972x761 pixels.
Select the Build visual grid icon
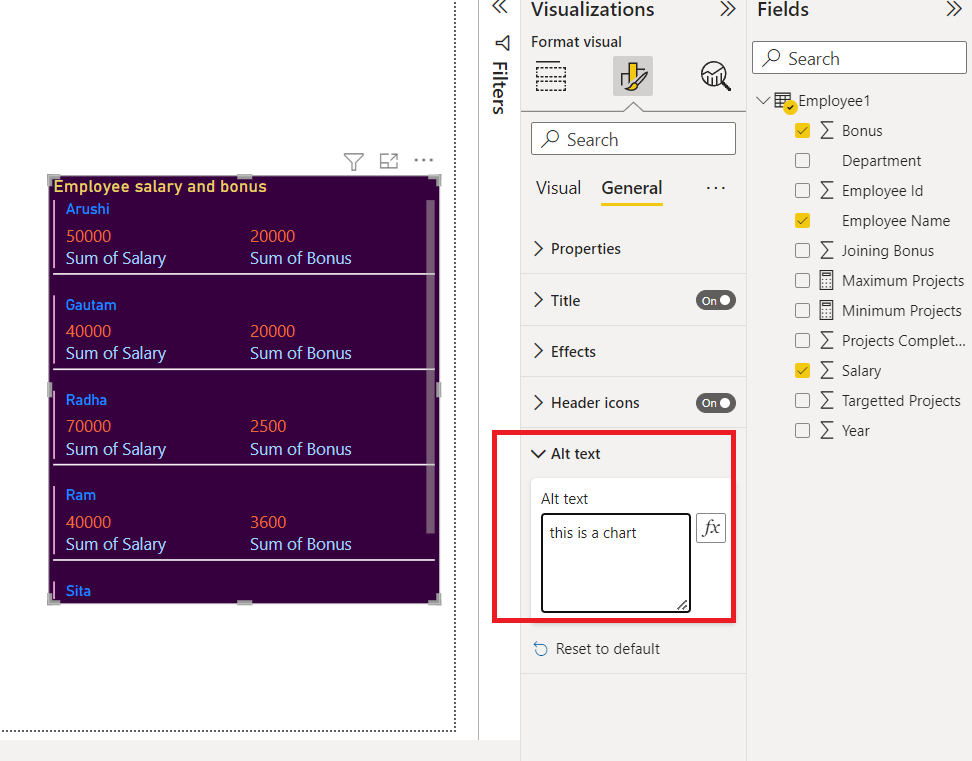pos(550,77)
